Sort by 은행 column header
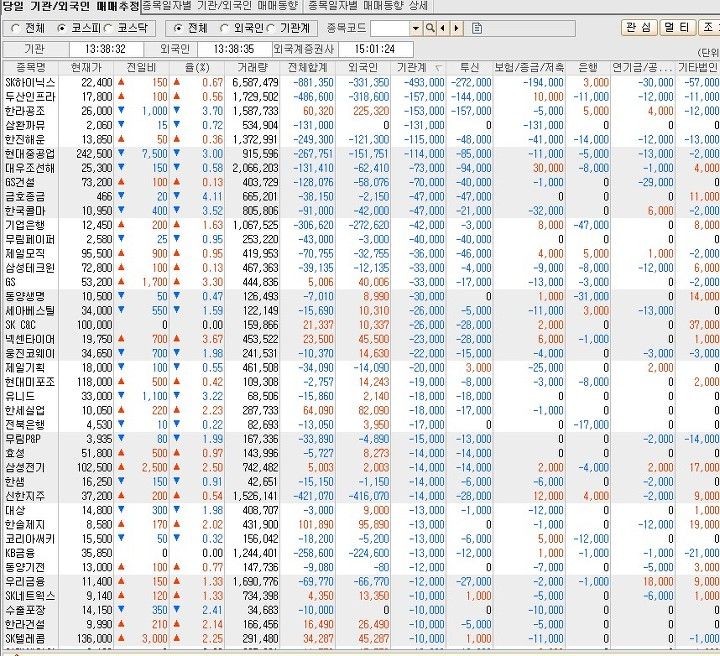This screenshot has height=656, width=720. pyautogui.click(x=588, y=67)
